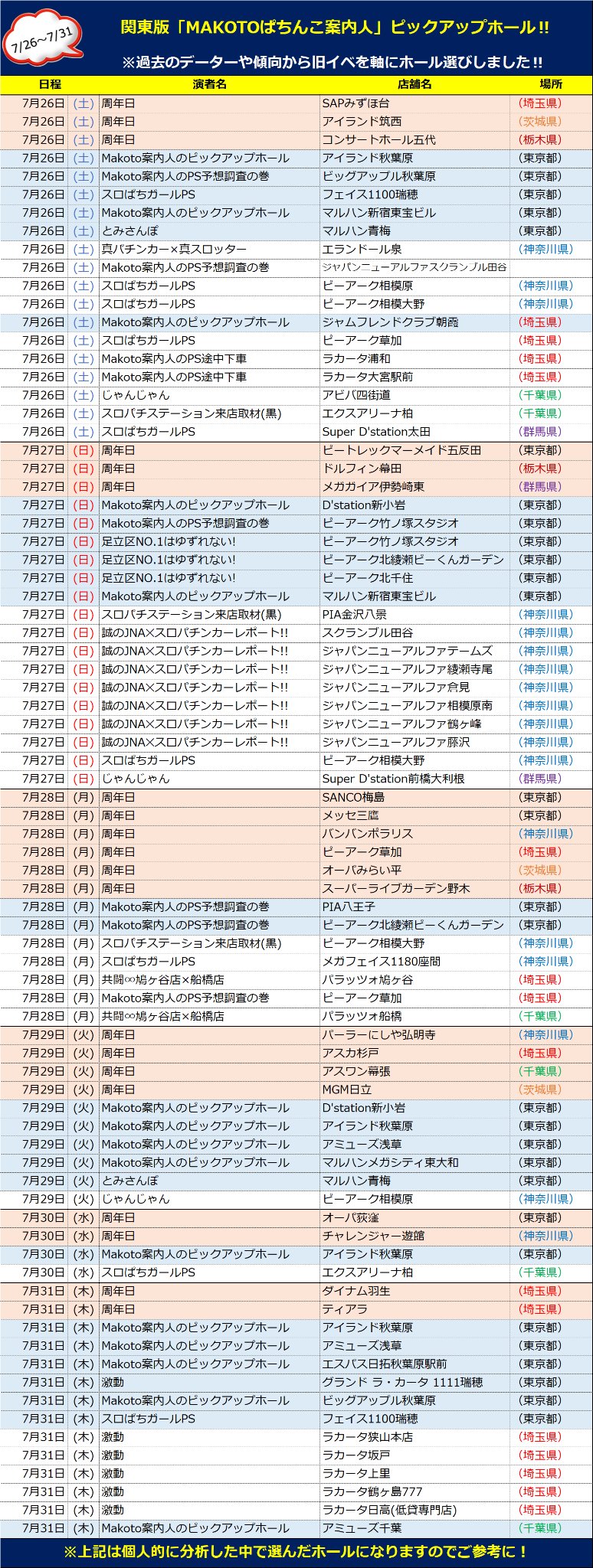Click the MGM日立 store cell

(x=414, y=1089)
